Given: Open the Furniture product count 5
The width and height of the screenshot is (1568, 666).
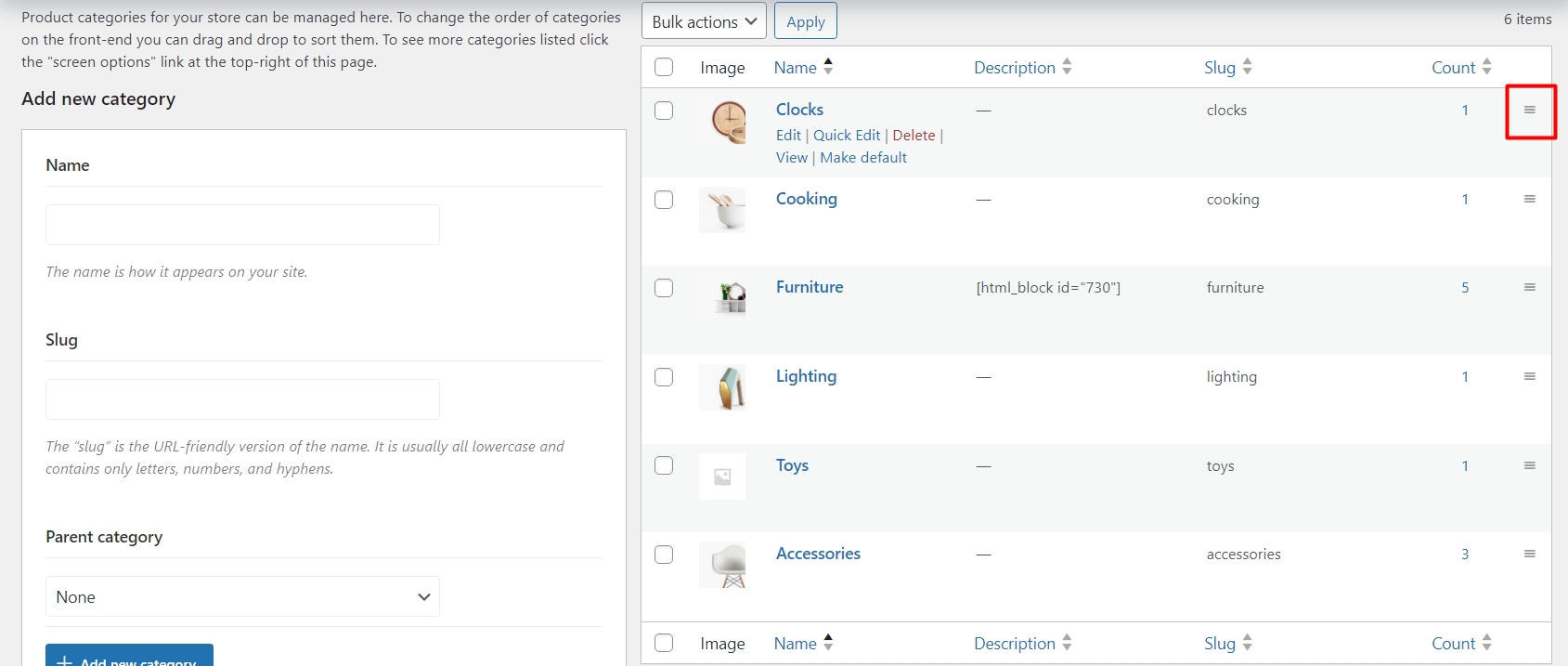Looking at the screenshot, I should 1465,288.
